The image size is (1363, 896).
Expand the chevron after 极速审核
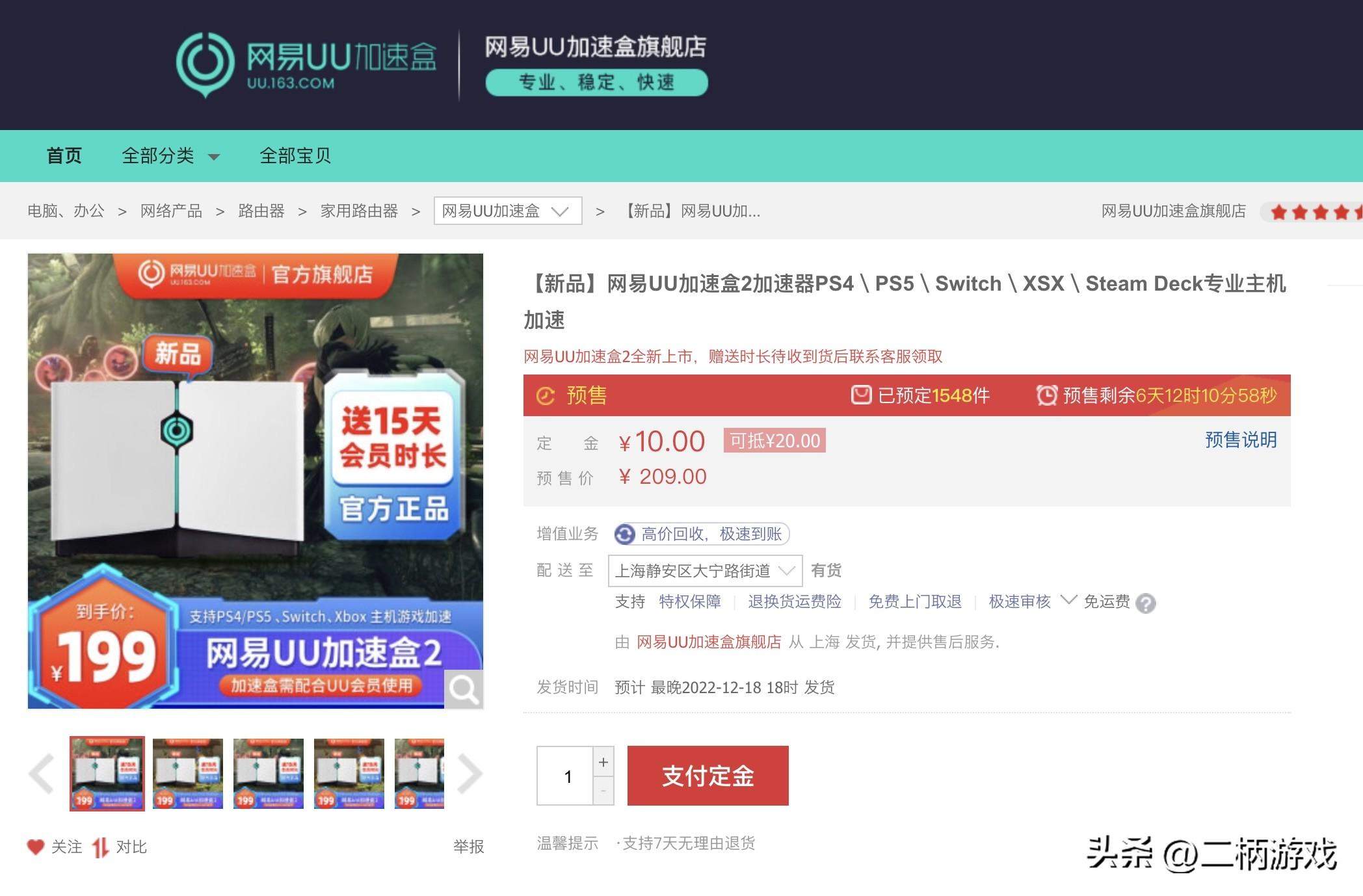1068,600
